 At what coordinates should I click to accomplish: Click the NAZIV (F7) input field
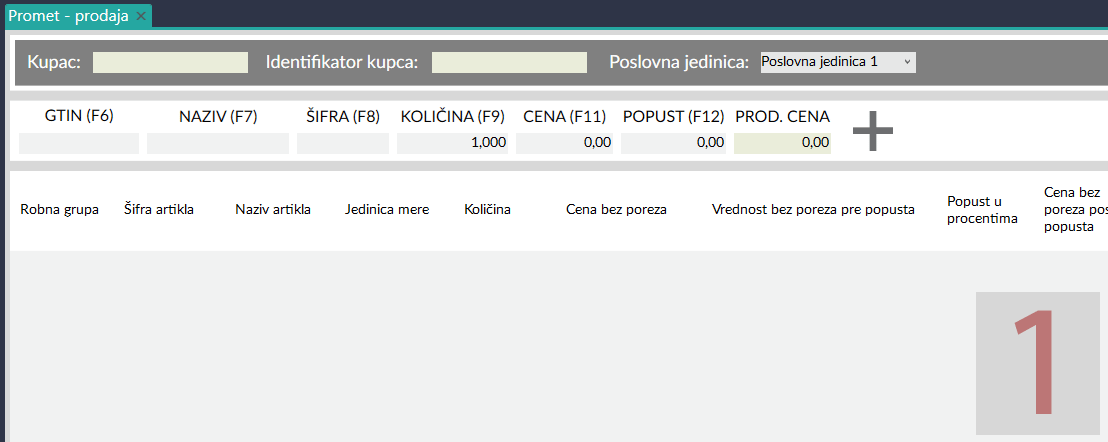click(x=218, y=143)
